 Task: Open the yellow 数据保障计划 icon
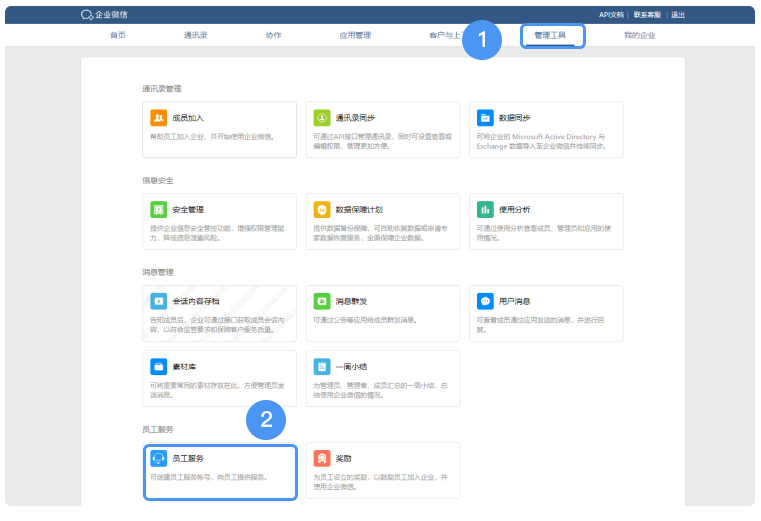322,209
